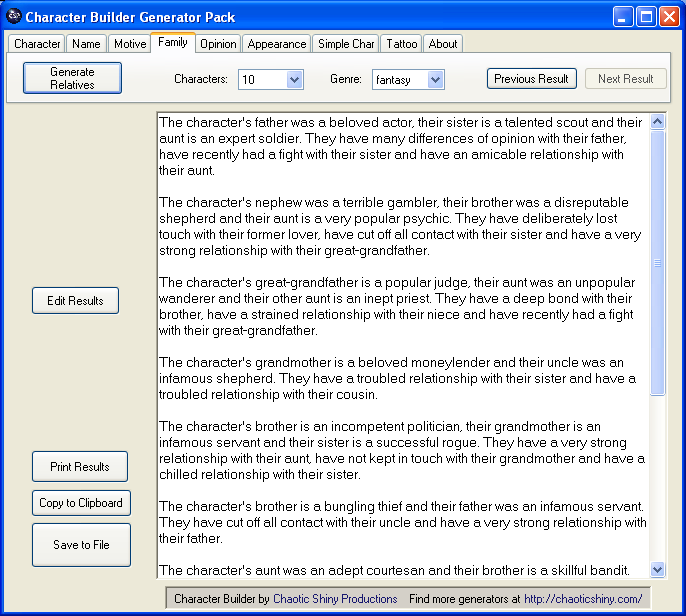Go to the Motive tab
Screen dimensions: 686x616
(130, 44)
